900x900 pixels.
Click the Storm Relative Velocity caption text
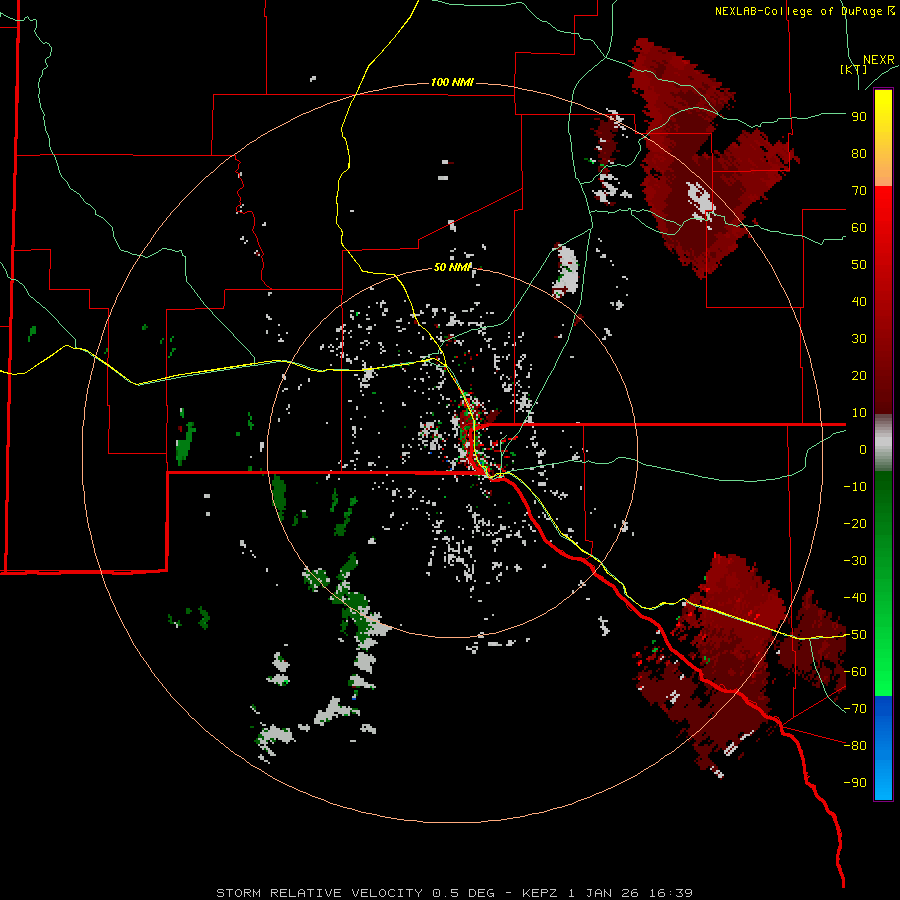[x=454, y=893]
